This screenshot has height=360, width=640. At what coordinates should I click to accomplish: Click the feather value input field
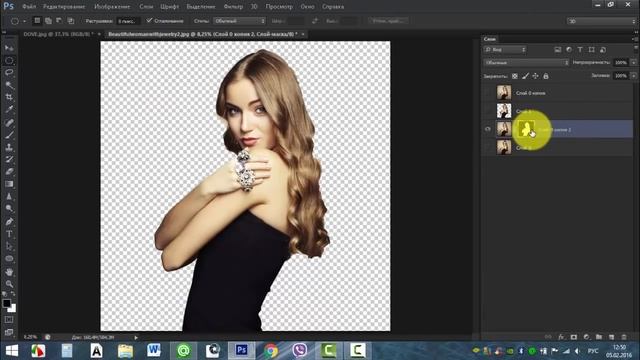coord(128,20)
